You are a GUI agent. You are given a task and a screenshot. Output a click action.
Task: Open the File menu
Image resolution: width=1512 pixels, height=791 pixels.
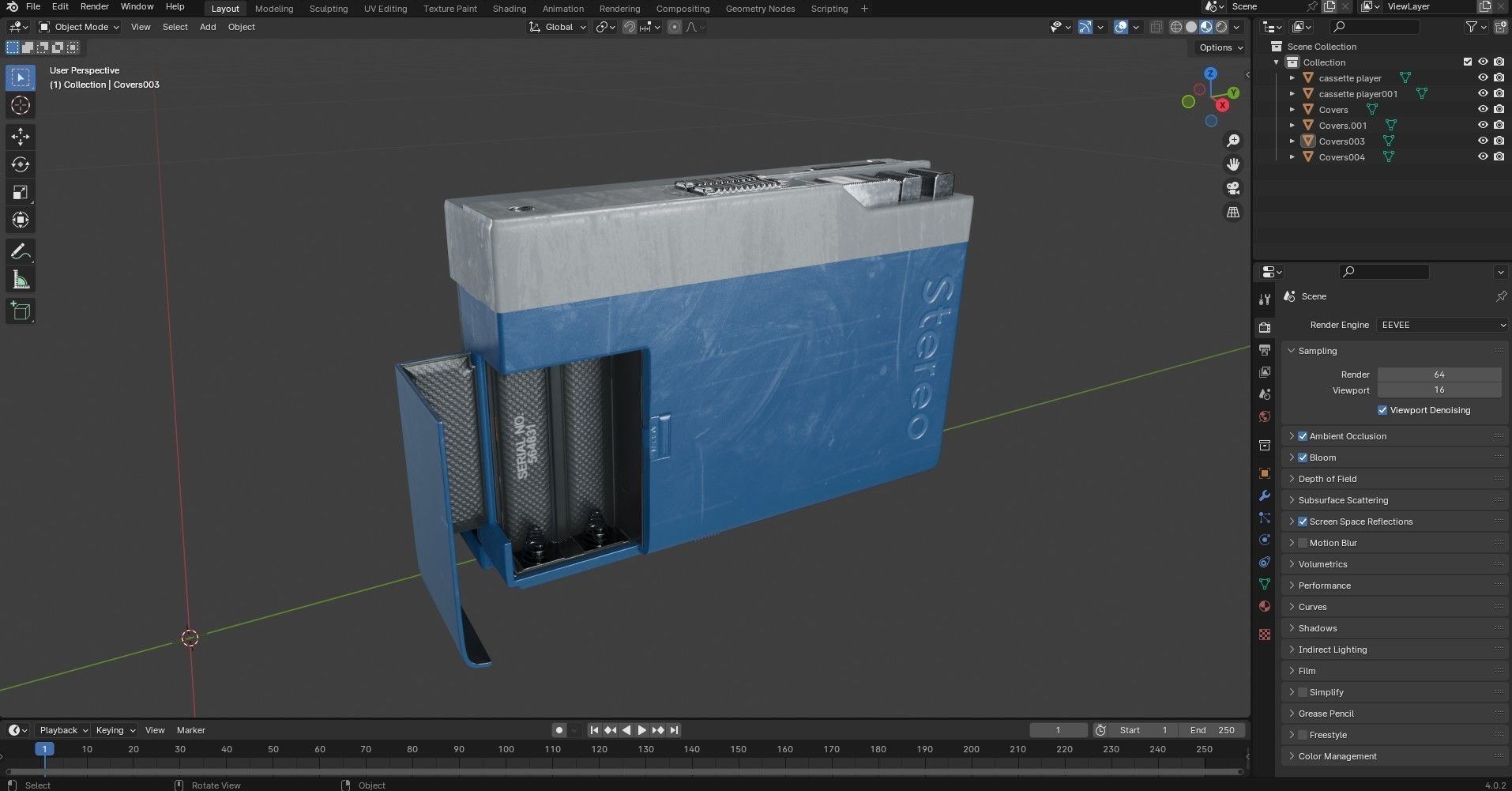point(33,6)
